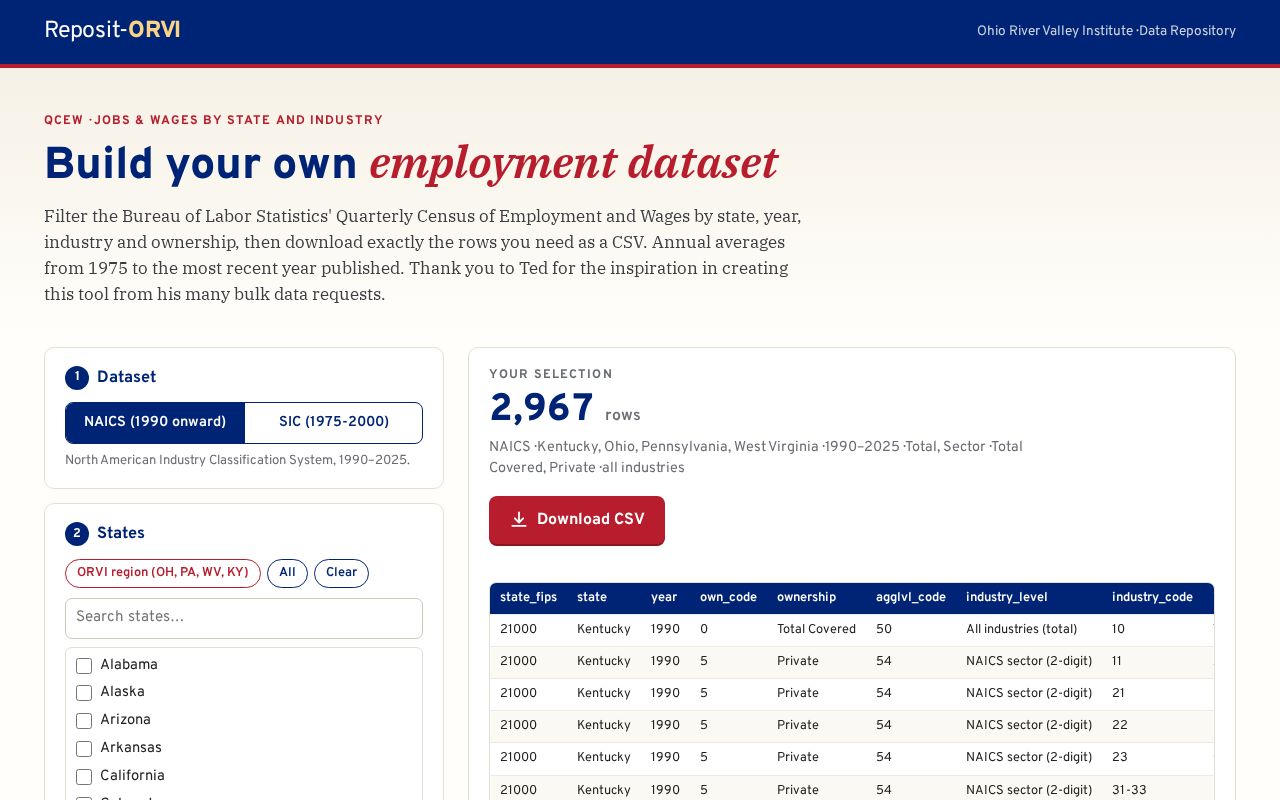
Task: Check the Alaska state box
Action: pyautogui.click(x=84, y=693)
